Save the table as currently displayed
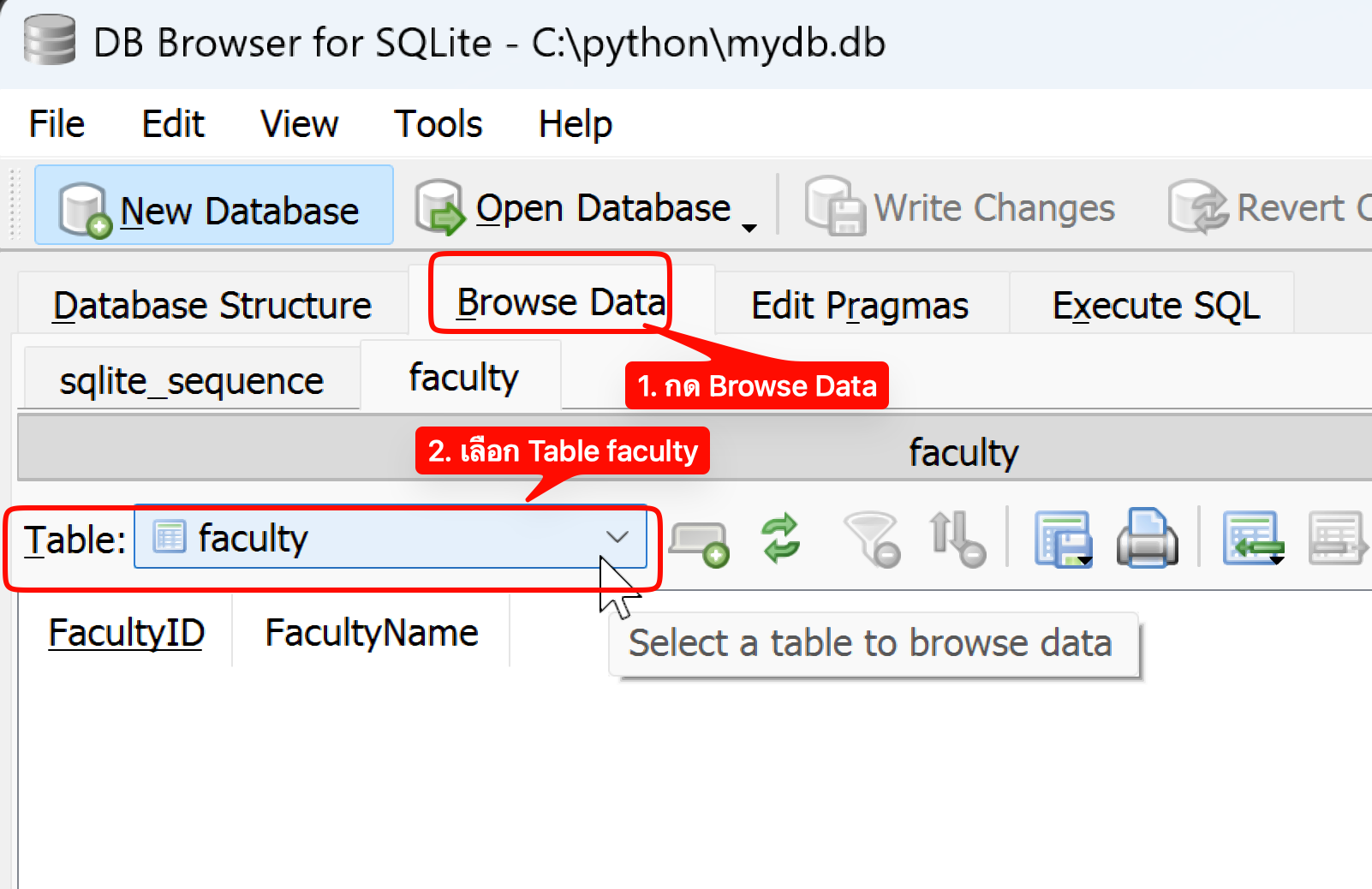 click(1063, 540)
